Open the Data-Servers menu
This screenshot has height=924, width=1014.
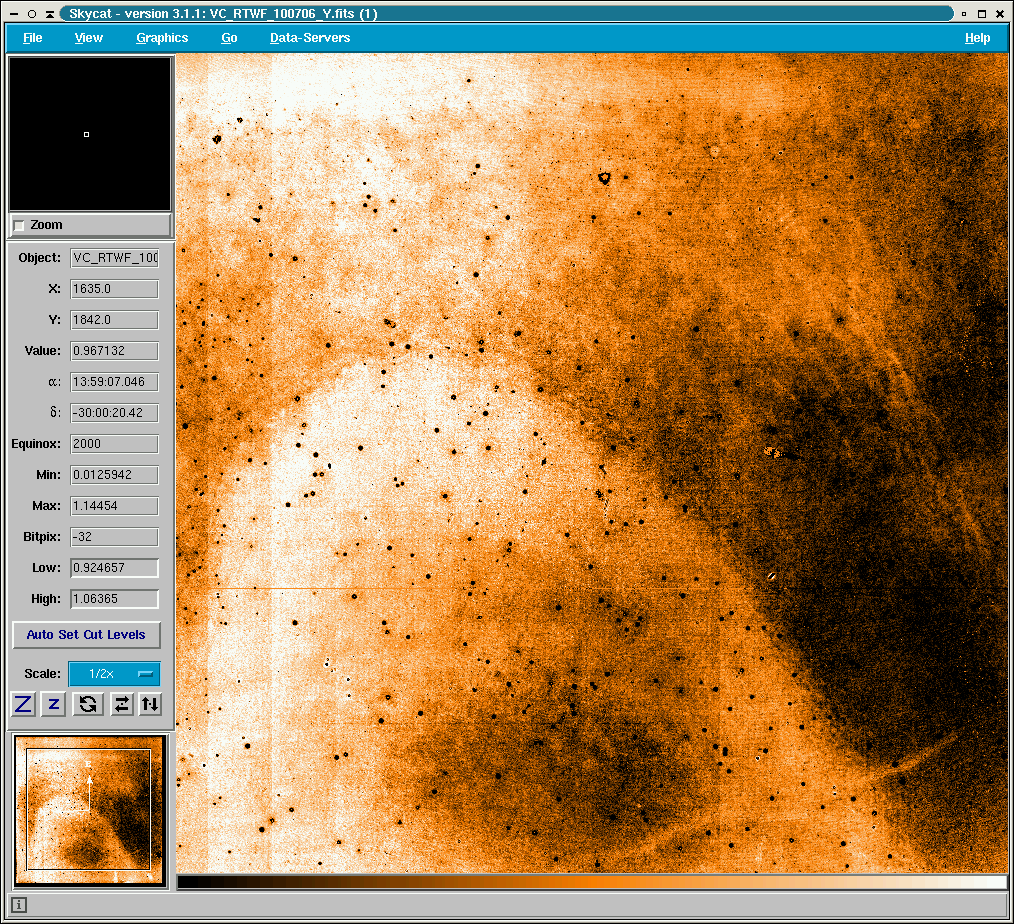[310, 38]
